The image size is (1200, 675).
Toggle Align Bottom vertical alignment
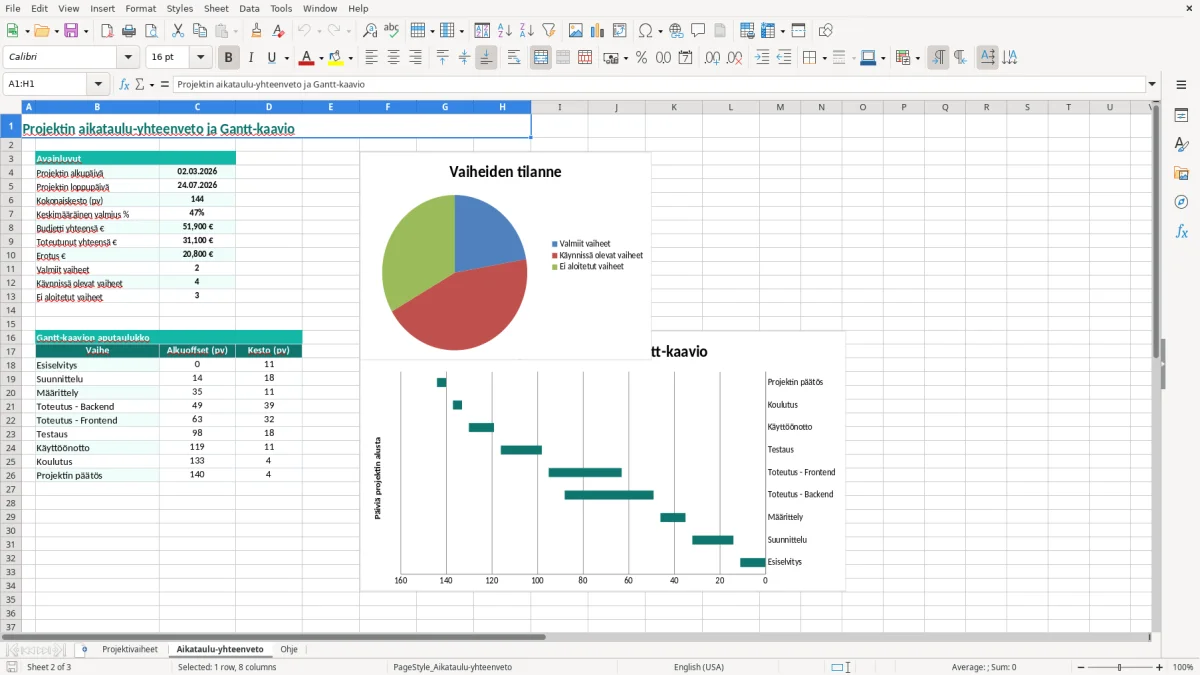[486, 58]
